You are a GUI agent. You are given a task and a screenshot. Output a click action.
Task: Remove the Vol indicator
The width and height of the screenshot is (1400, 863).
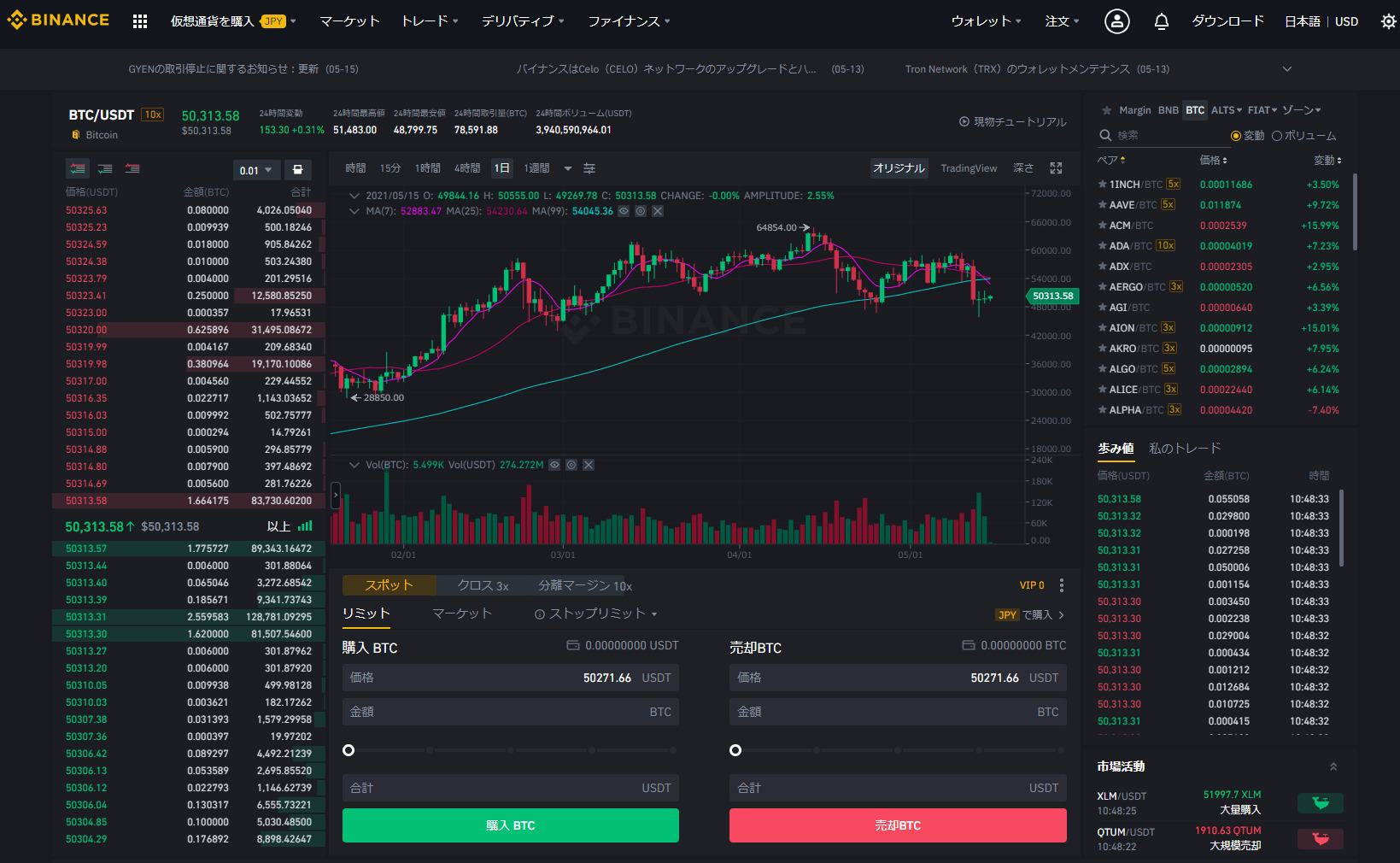[589, 465]
